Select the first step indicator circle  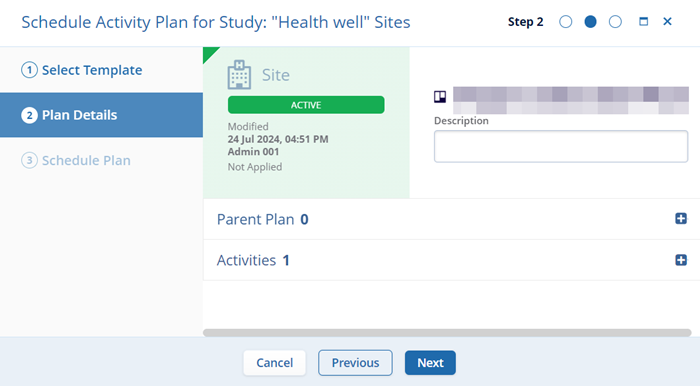566,21
